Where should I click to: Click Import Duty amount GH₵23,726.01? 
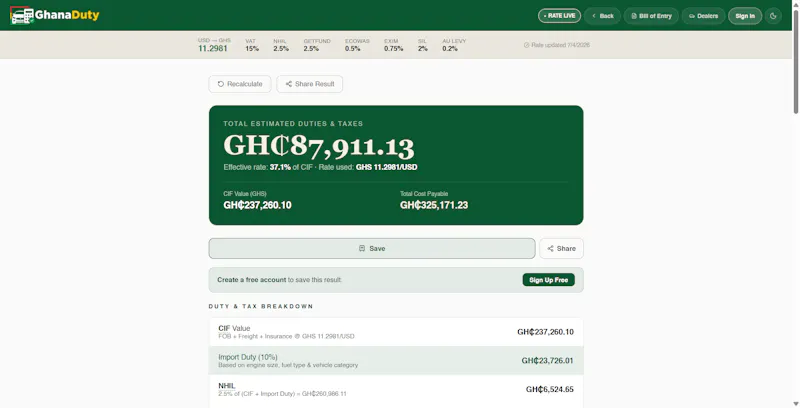pos(547,361)
